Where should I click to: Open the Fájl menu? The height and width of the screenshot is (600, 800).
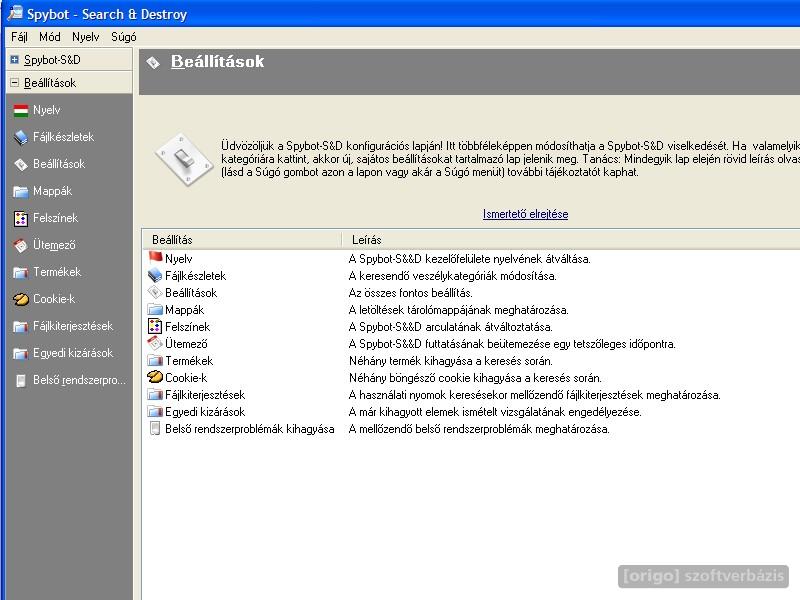(x=19, y=37)
